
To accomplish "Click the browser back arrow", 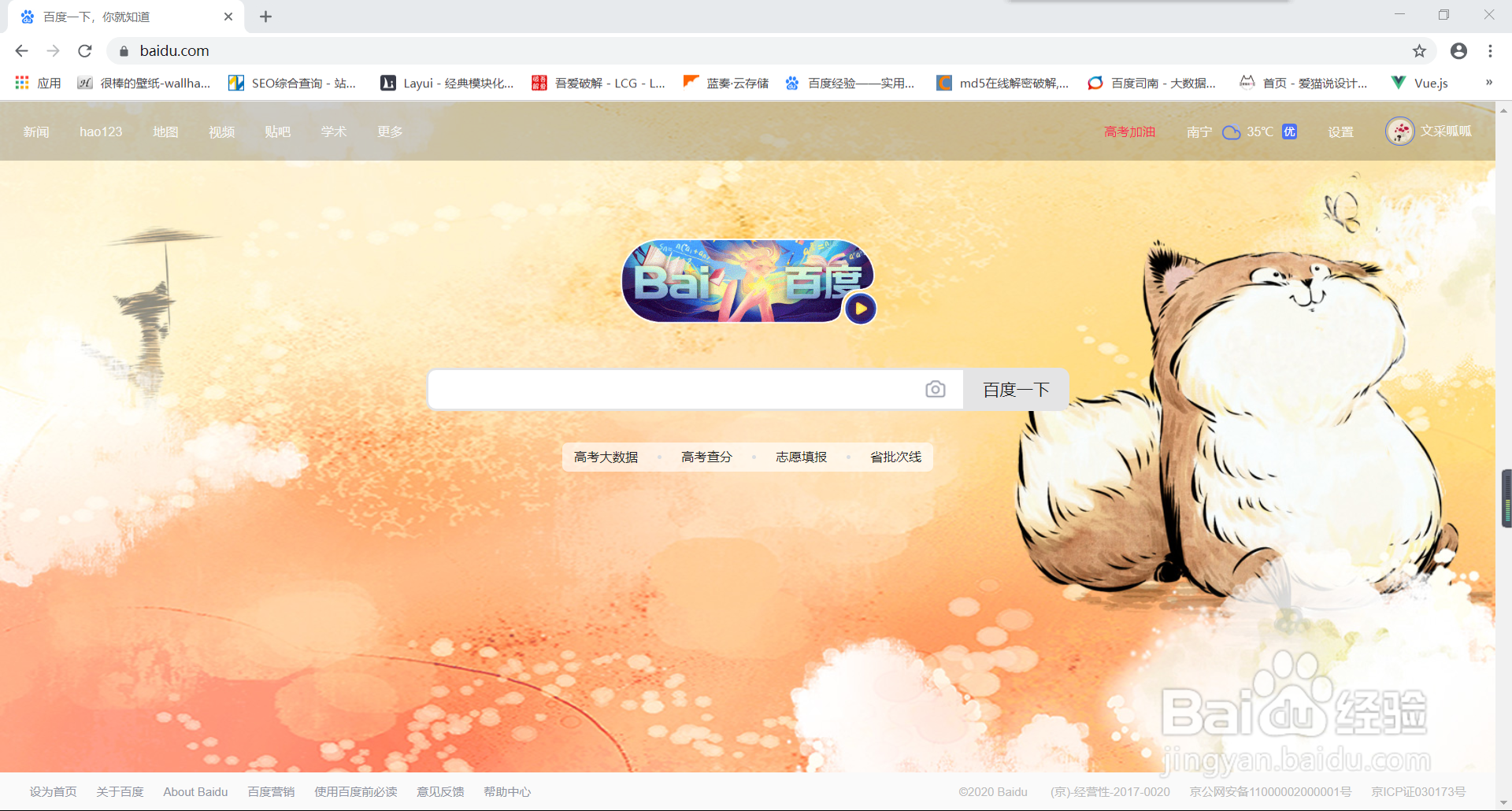I will coord(21,51).
